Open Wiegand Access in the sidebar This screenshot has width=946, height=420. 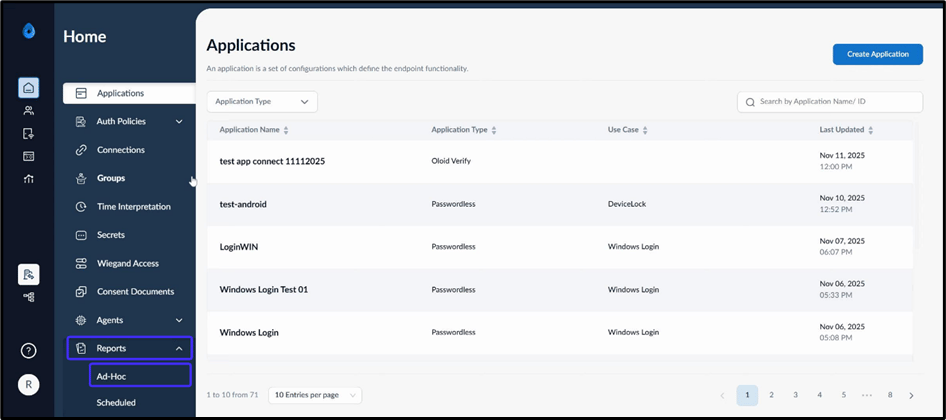(x=129, y=263)
